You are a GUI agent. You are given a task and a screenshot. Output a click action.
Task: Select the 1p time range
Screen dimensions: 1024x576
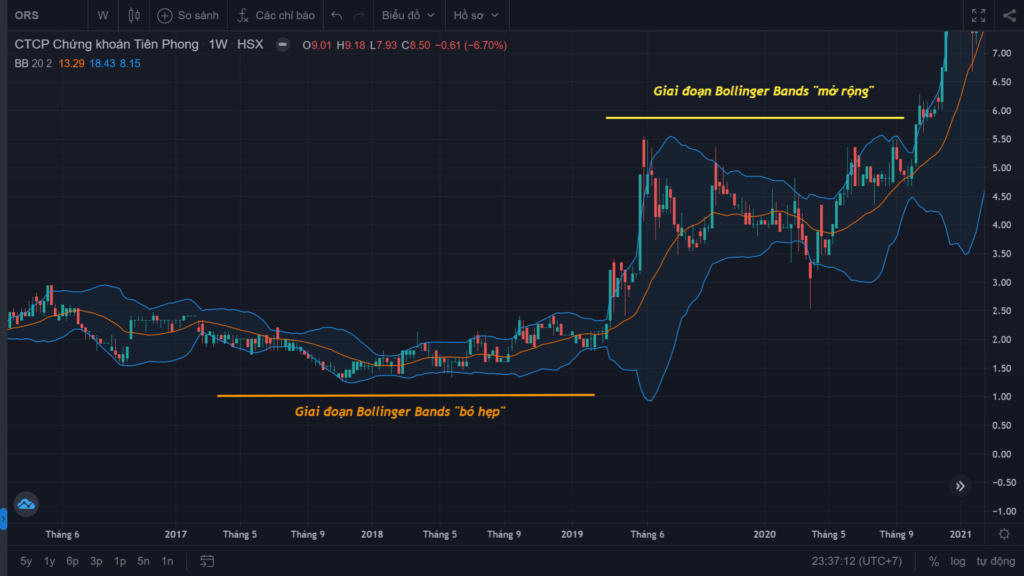120,561
